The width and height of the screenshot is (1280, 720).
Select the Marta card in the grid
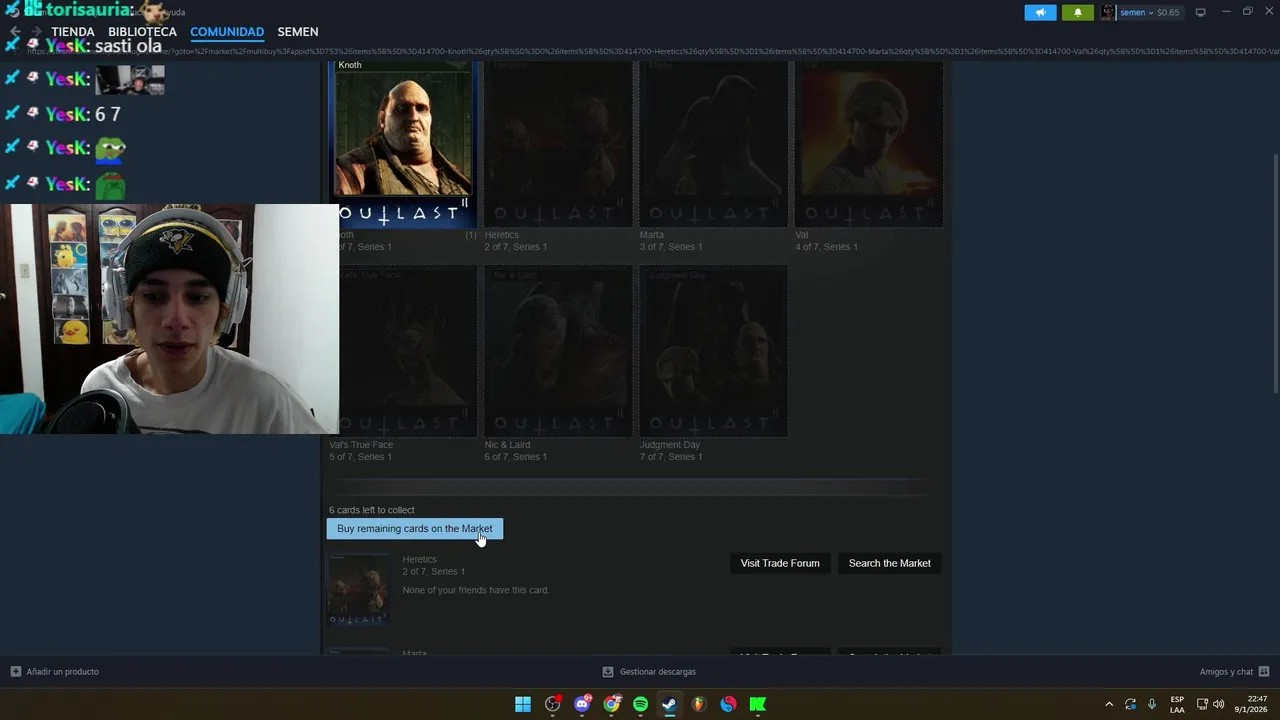(x=713, y=143)
